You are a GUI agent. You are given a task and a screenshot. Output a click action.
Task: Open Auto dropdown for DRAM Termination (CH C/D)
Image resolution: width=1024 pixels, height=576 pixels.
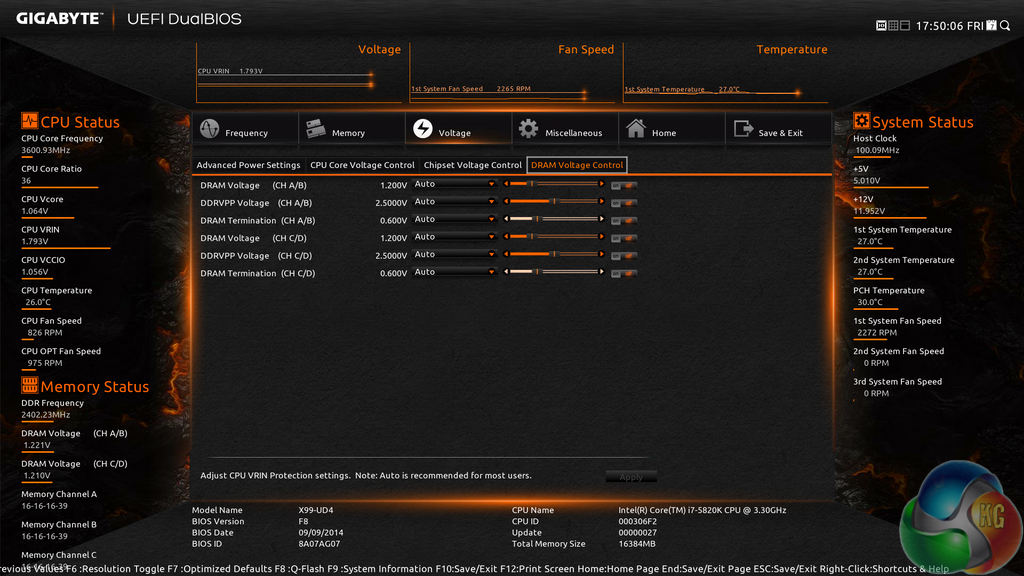[x=455, y=272]
